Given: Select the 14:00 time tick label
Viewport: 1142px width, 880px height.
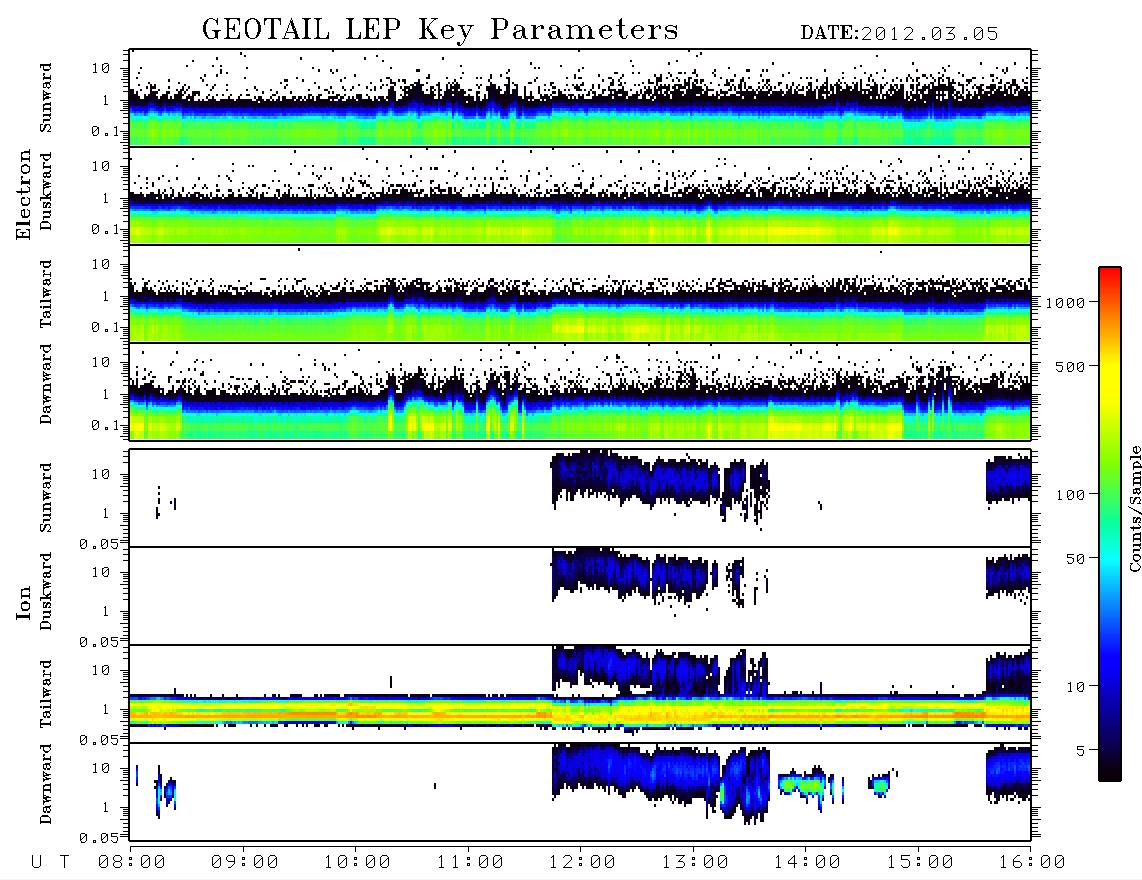Looking at the screenshot, I should pyautogui.click(x=807, y=862).
